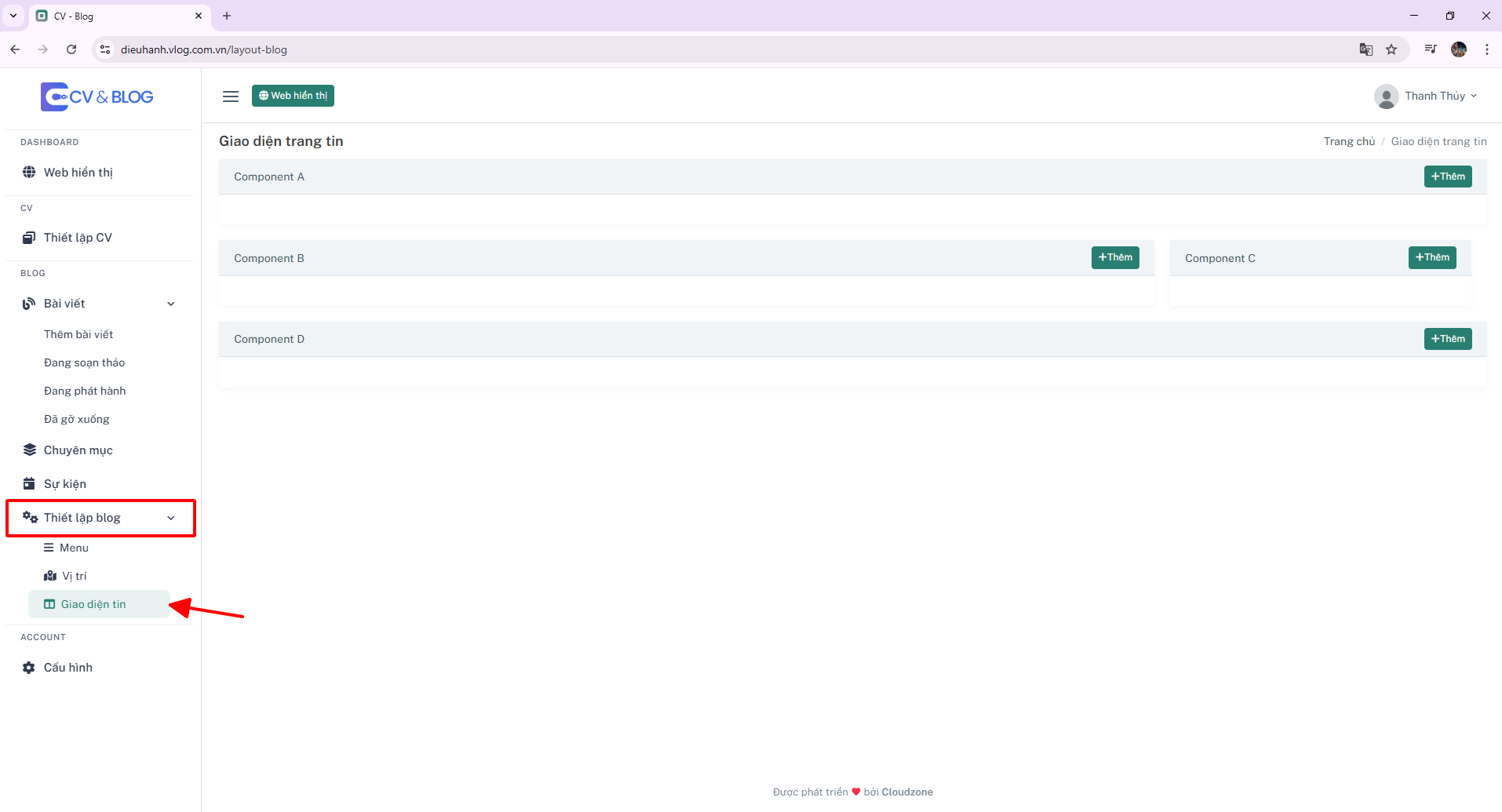Screen dimensions: 1502x812
Task: Bookmark this page star icon
Action: [x=1391, y=49]
